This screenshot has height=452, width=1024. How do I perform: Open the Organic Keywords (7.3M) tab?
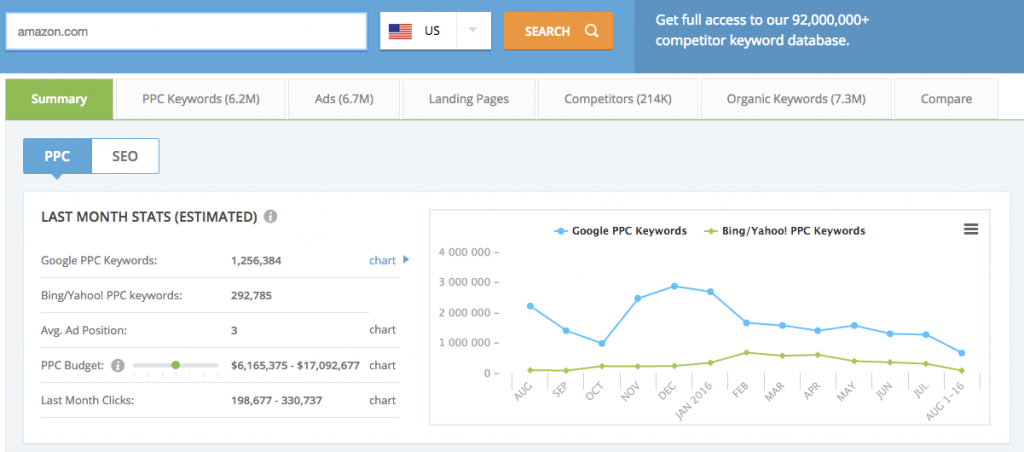pos(795,99)
